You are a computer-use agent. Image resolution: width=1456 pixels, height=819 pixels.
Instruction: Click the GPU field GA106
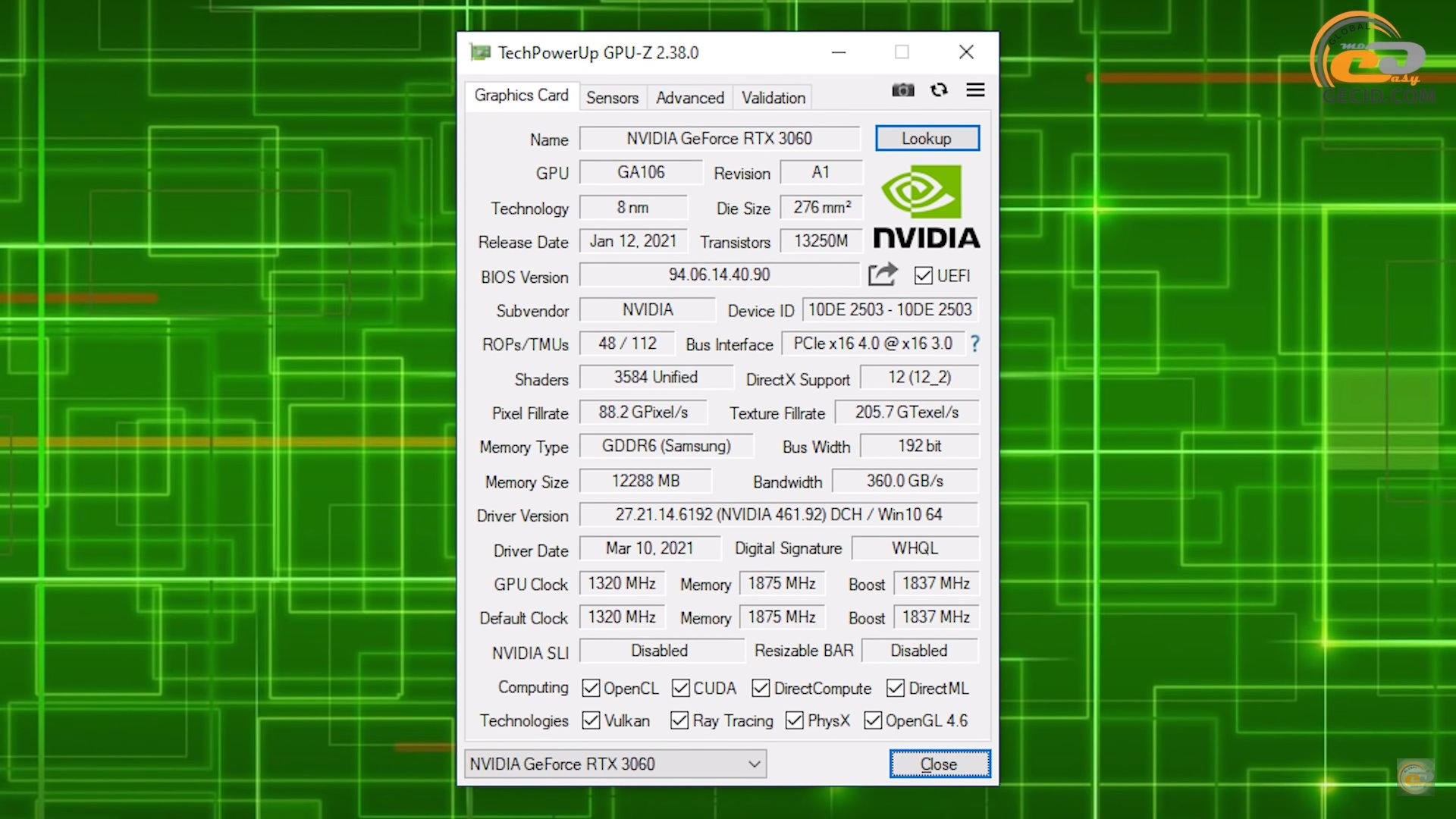(642, 173)
